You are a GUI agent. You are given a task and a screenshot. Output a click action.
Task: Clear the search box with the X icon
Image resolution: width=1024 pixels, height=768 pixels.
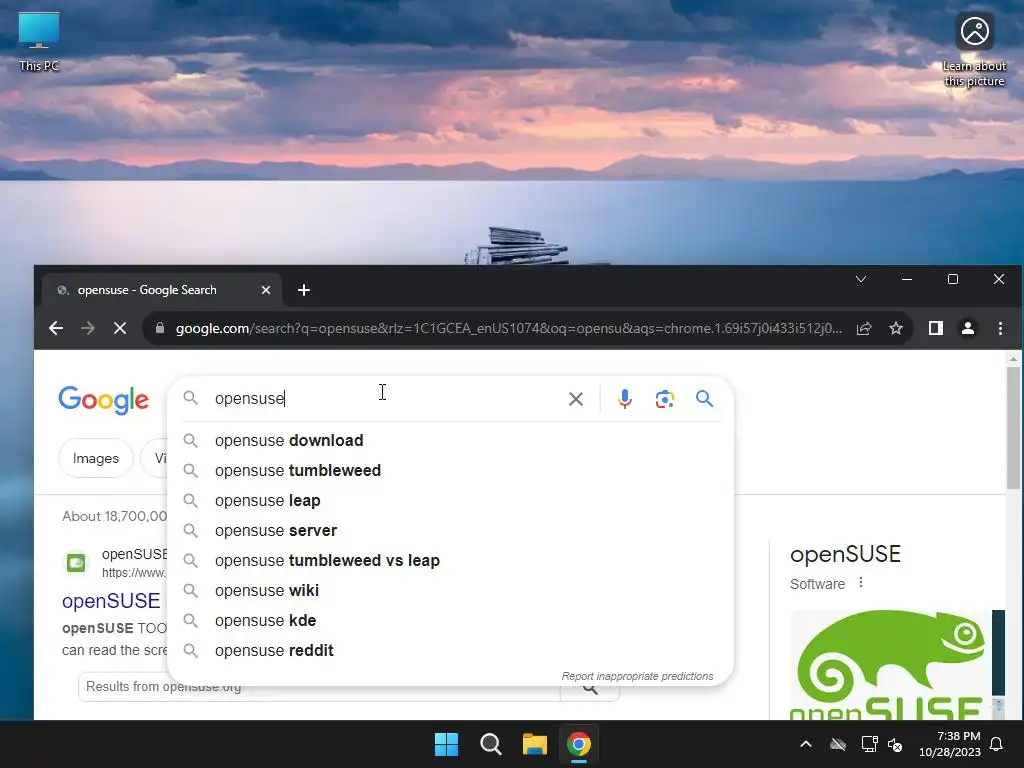[575, 399]
